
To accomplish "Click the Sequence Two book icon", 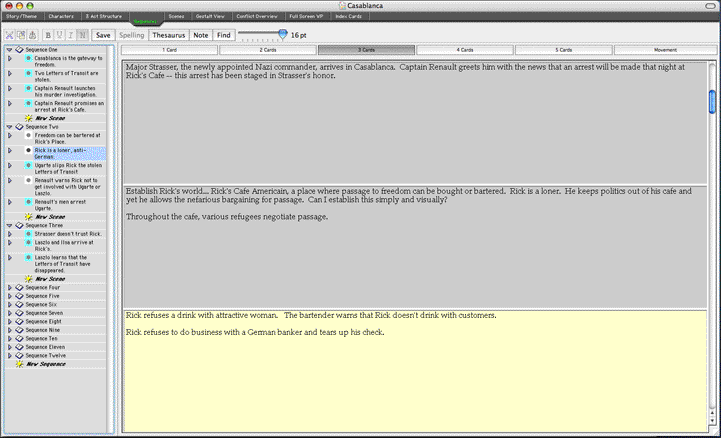I will pyautogui.click(x=19, y=127).
